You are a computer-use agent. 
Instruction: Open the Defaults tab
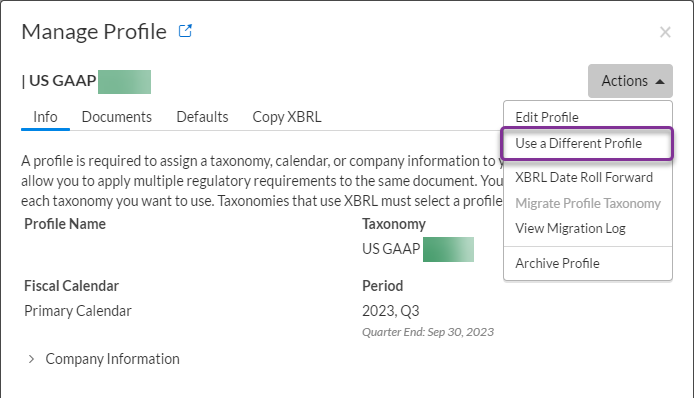tap(202, 117)
